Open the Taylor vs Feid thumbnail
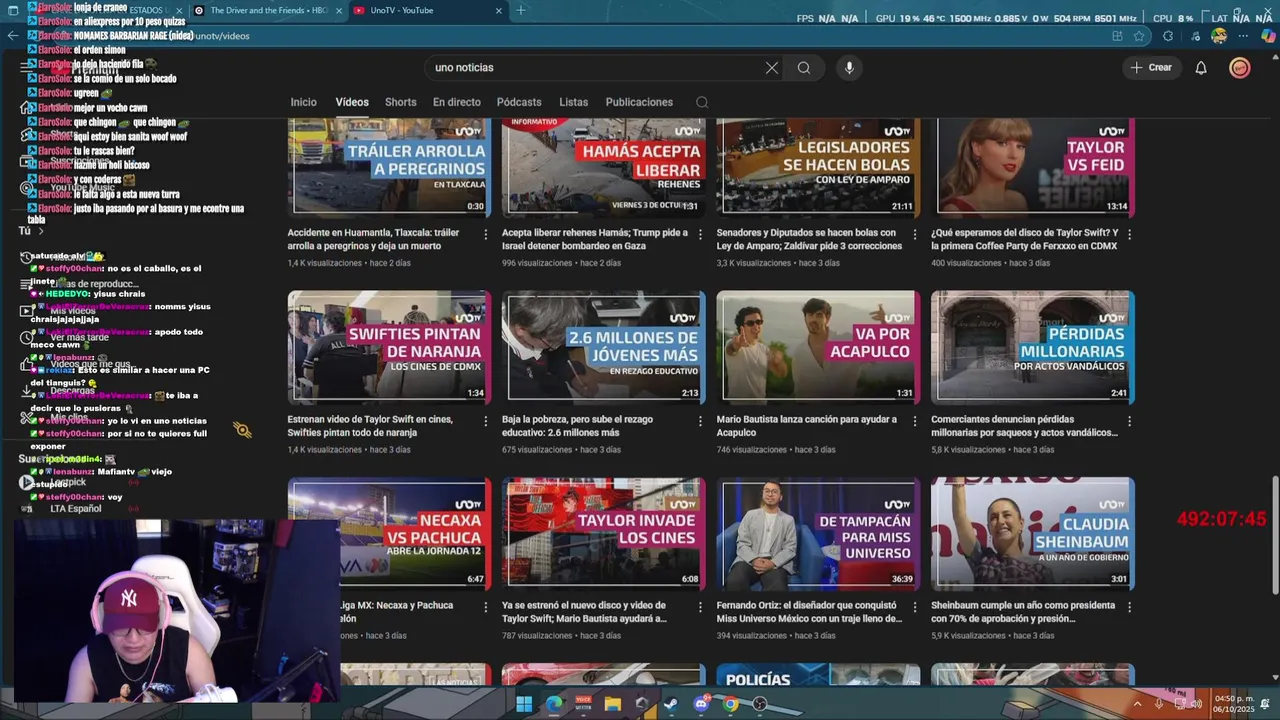 (x=1033, y=166)
